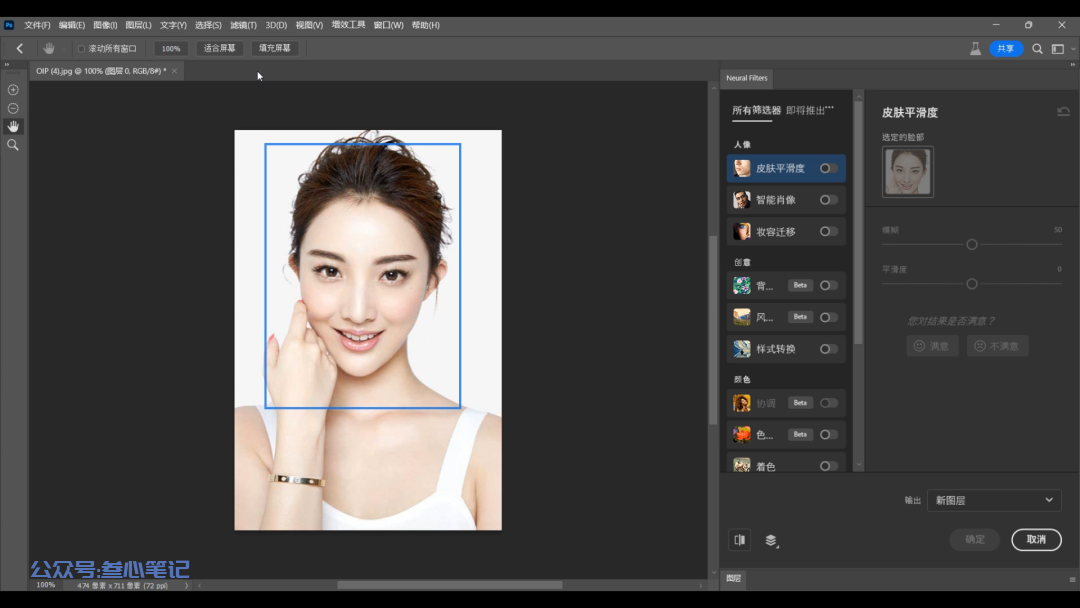Viewport: 1080px width, 608px height.
Task: Open the 帮助(H) menu
Action: tap(426, 25)
